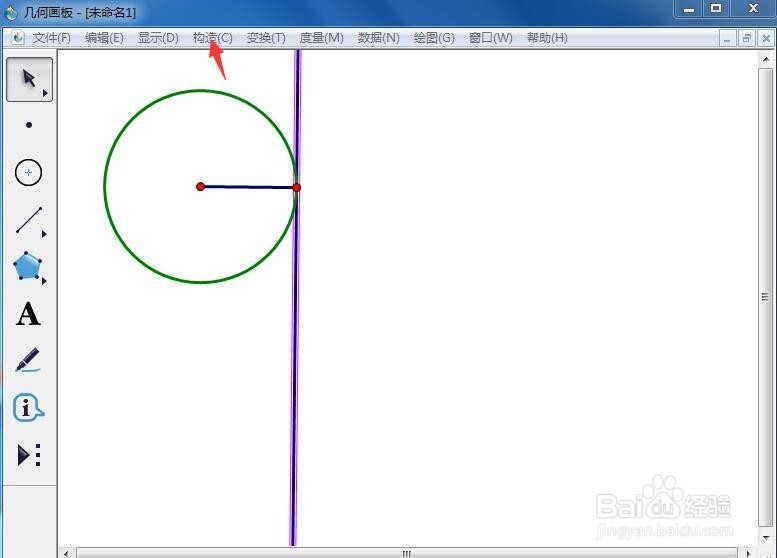Expand the Arrow tool flyout triangle
777x558 pixels.
point(45,93)
